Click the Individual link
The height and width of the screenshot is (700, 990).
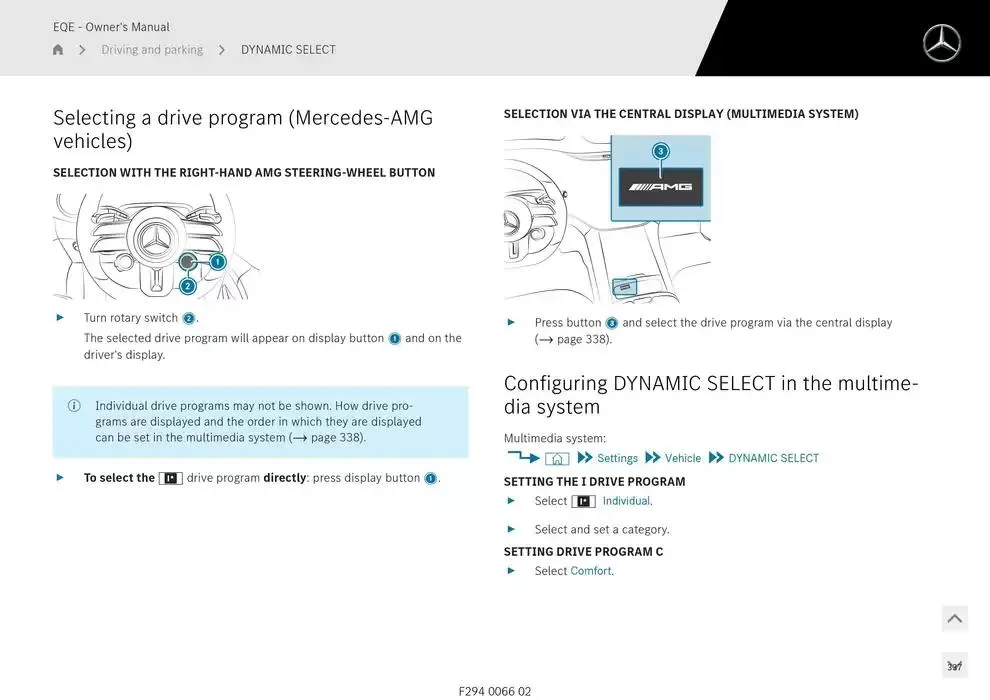coord(626,501)
